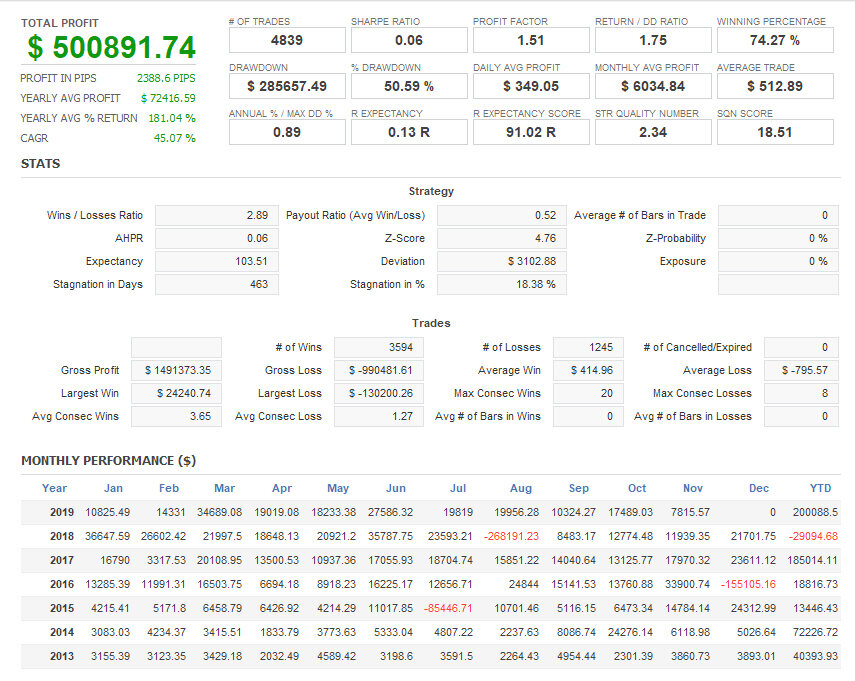The image size is (855, 681).
Task: Click the 2016 November value 33900.74
Action: tap(688, 584)
